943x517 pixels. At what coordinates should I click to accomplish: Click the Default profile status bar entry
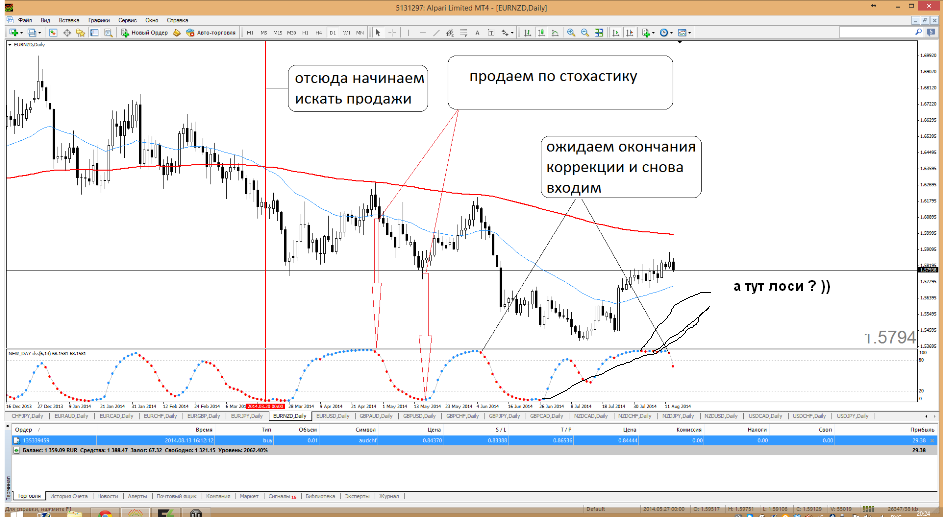tap(596, 509)
